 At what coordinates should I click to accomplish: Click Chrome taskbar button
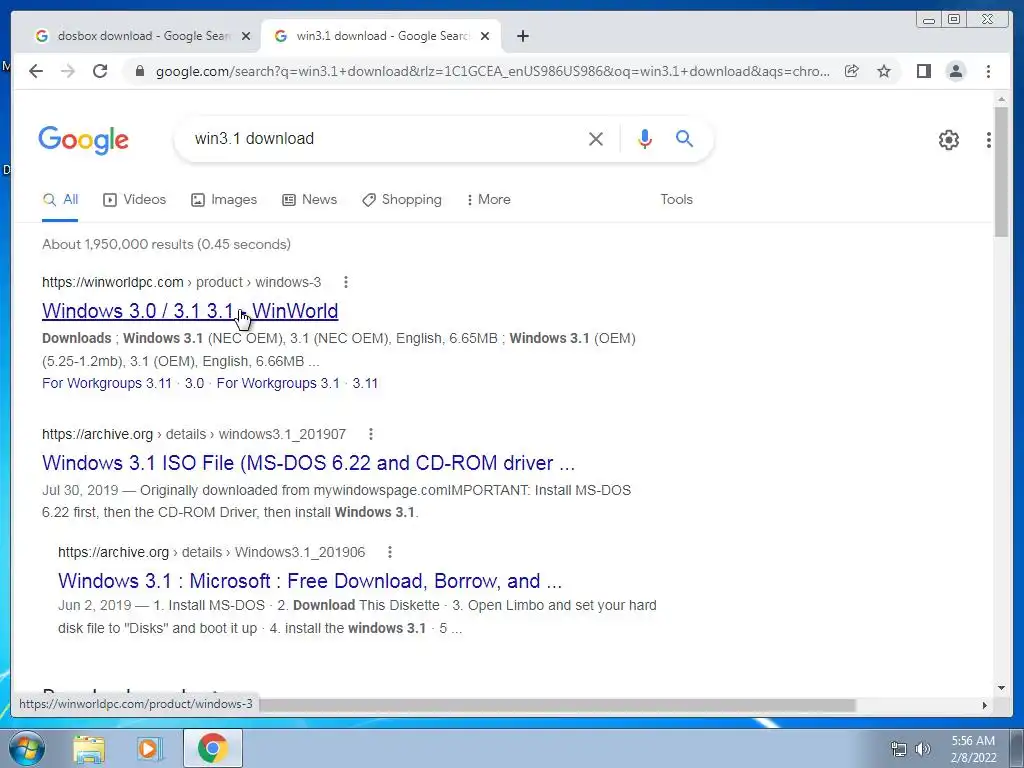click(x=213, y=748)
